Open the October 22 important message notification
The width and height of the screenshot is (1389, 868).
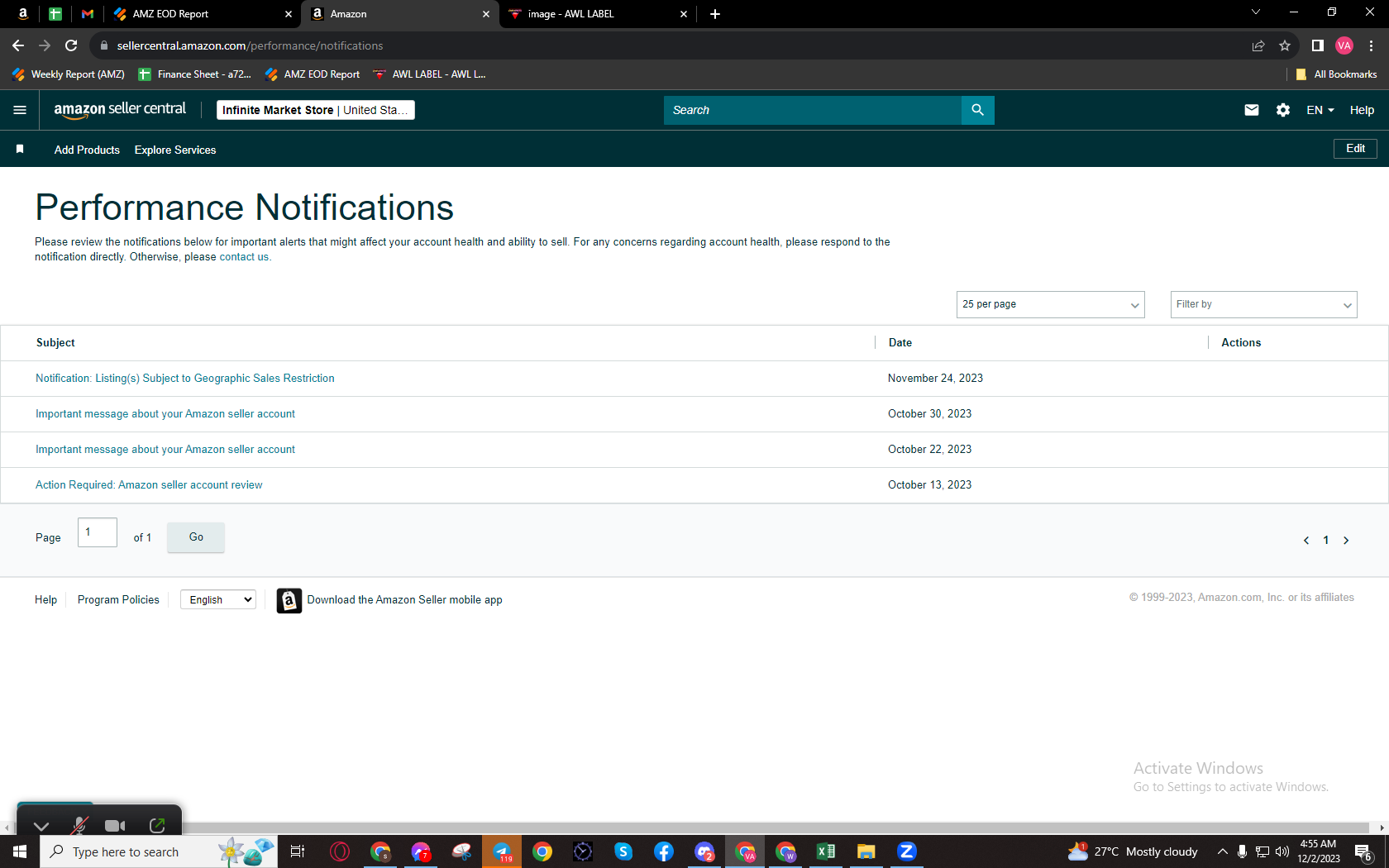165,450
